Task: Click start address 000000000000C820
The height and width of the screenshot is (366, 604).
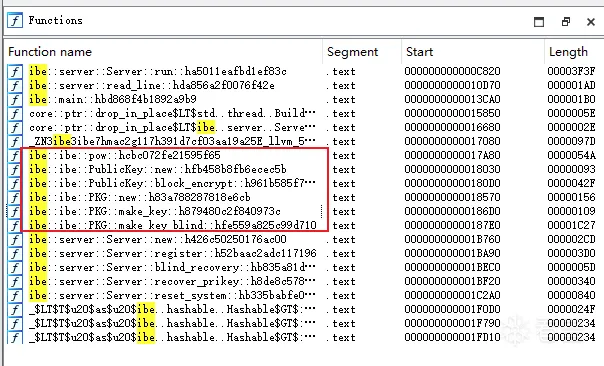Action: (452, 72)
